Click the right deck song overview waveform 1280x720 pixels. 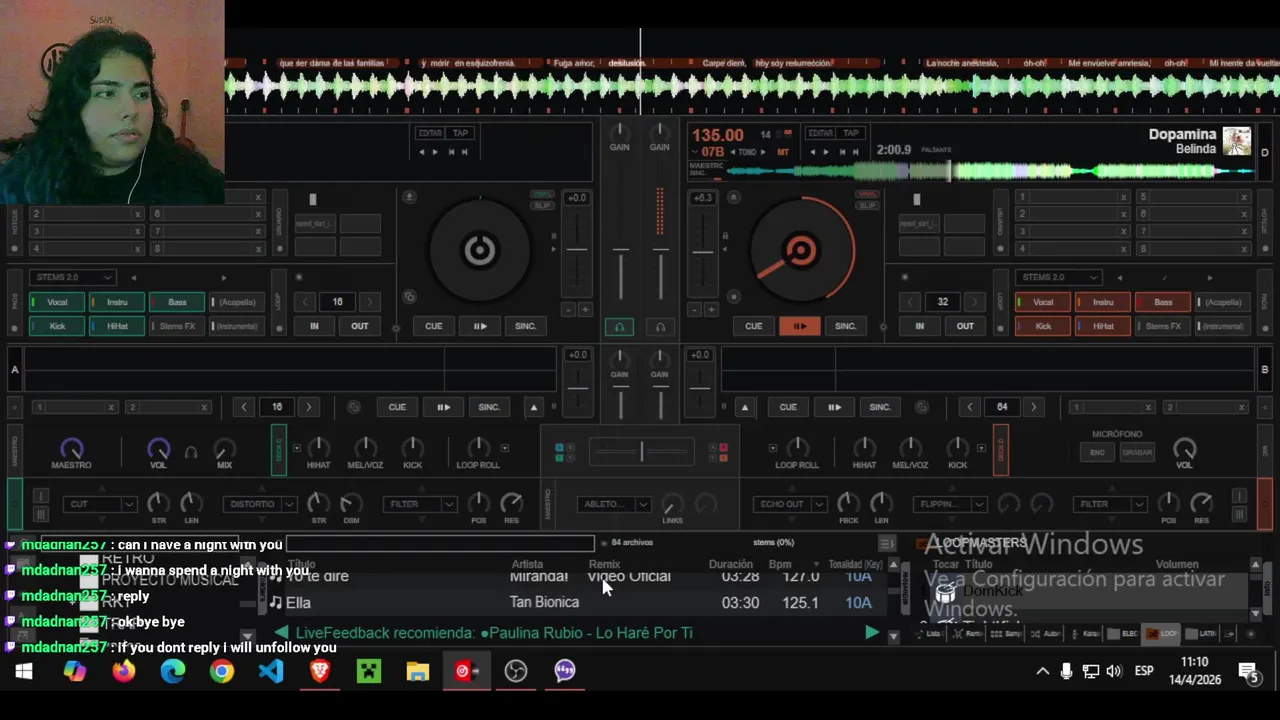tap(990, 171)
